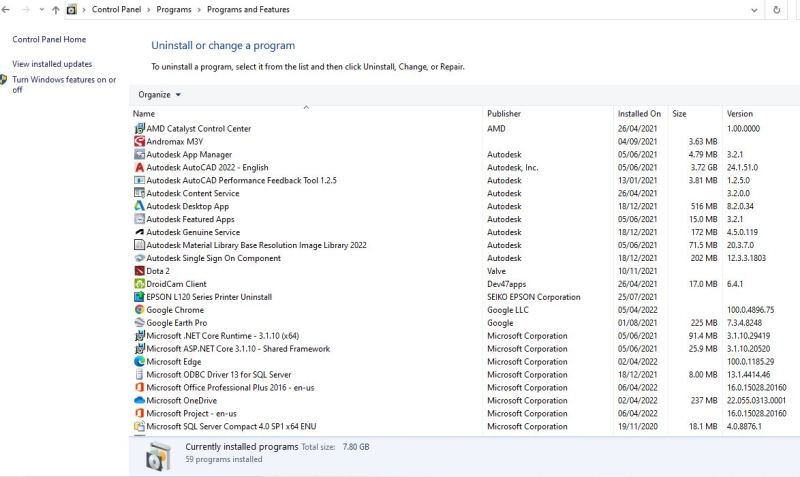This screenshot has height=477, width=800.
Task: Click the shield icon beside Turn Windows features
Action: (x=3, y=80)
